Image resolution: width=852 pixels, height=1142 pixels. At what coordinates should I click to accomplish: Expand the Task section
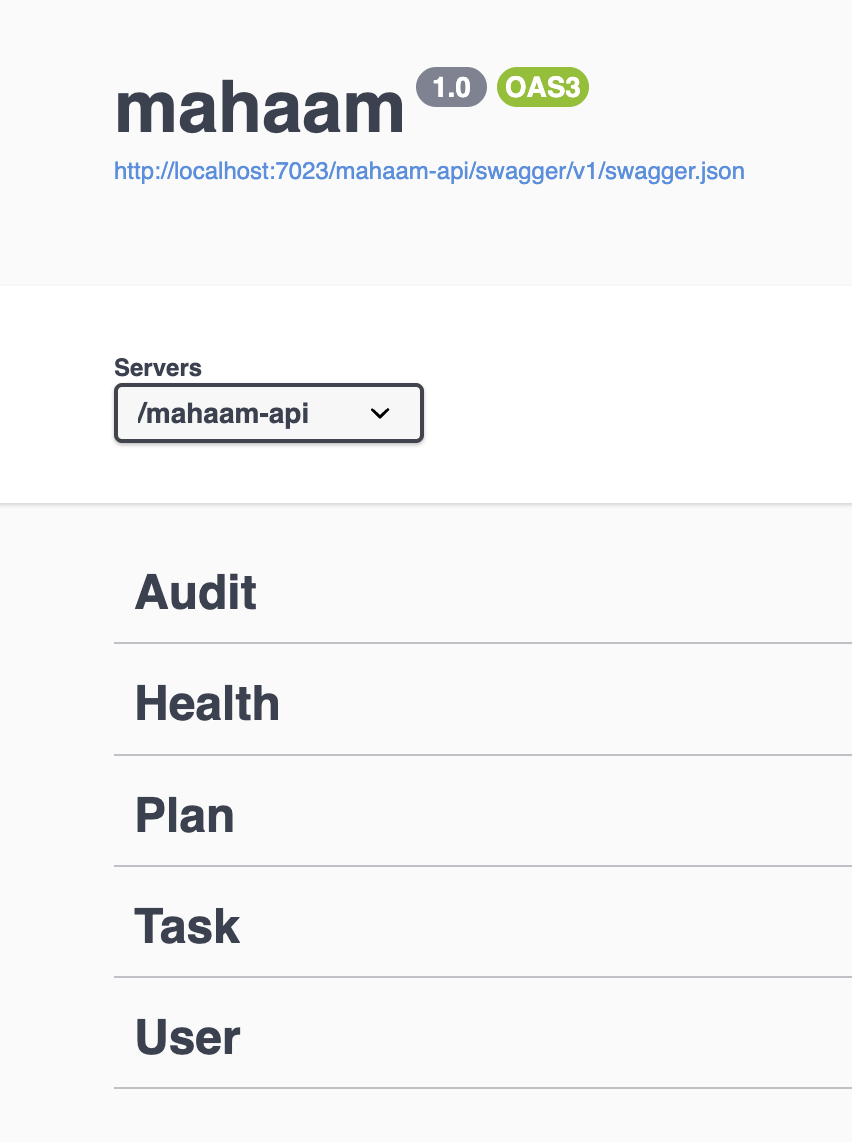(x=188, y=926)
